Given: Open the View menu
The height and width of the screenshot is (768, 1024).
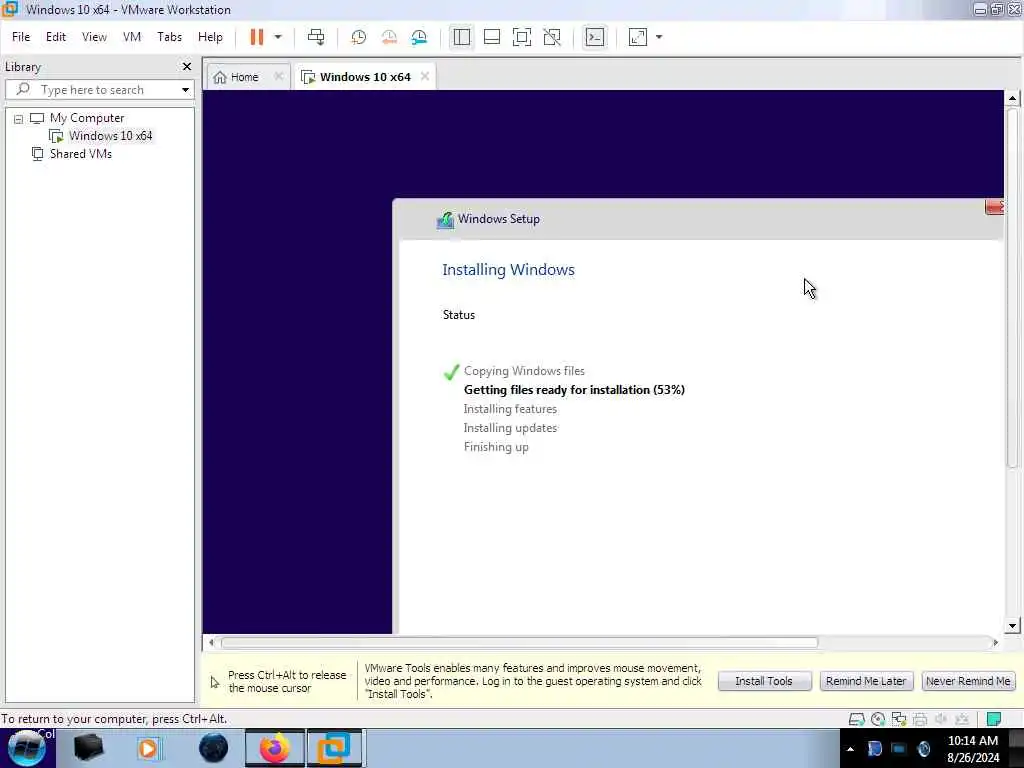Looking at the screenshot, I should click(94, 37).
